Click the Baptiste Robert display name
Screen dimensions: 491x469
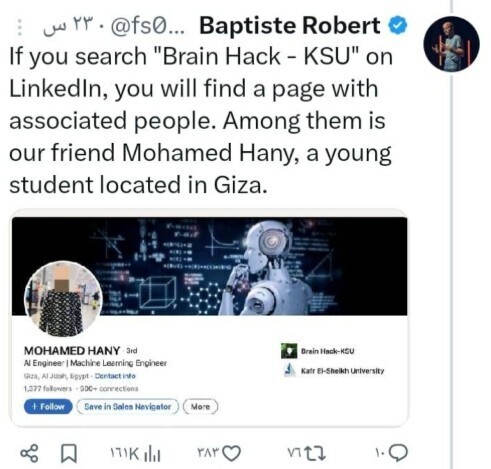pos(290,26)
